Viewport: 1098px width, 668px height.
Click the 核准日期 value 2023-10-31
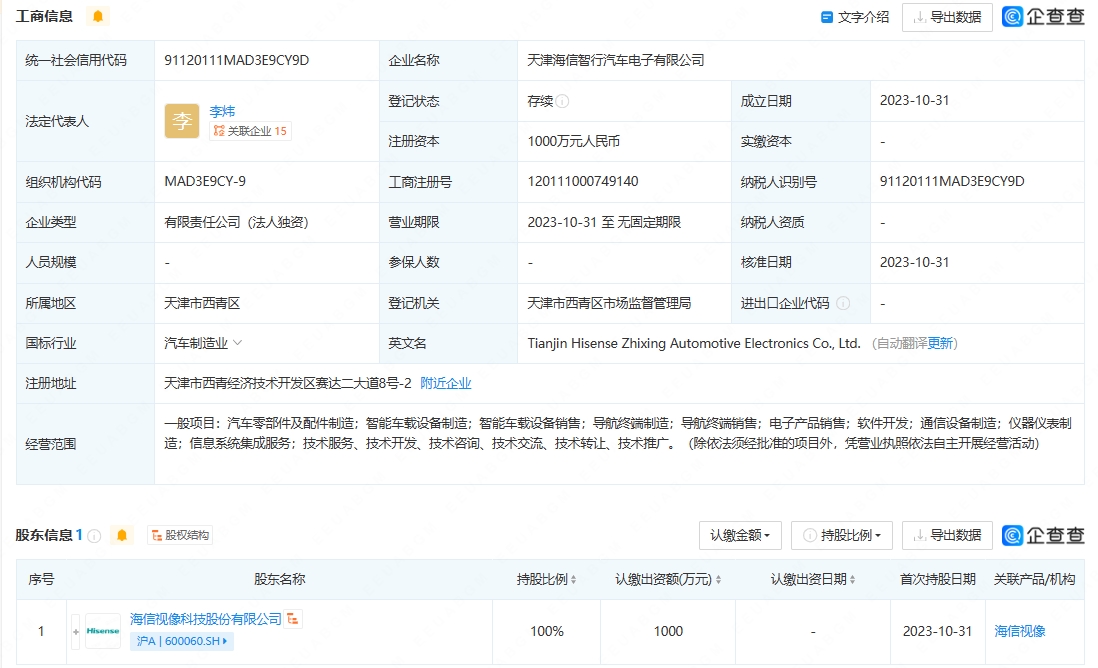point(915,262)
